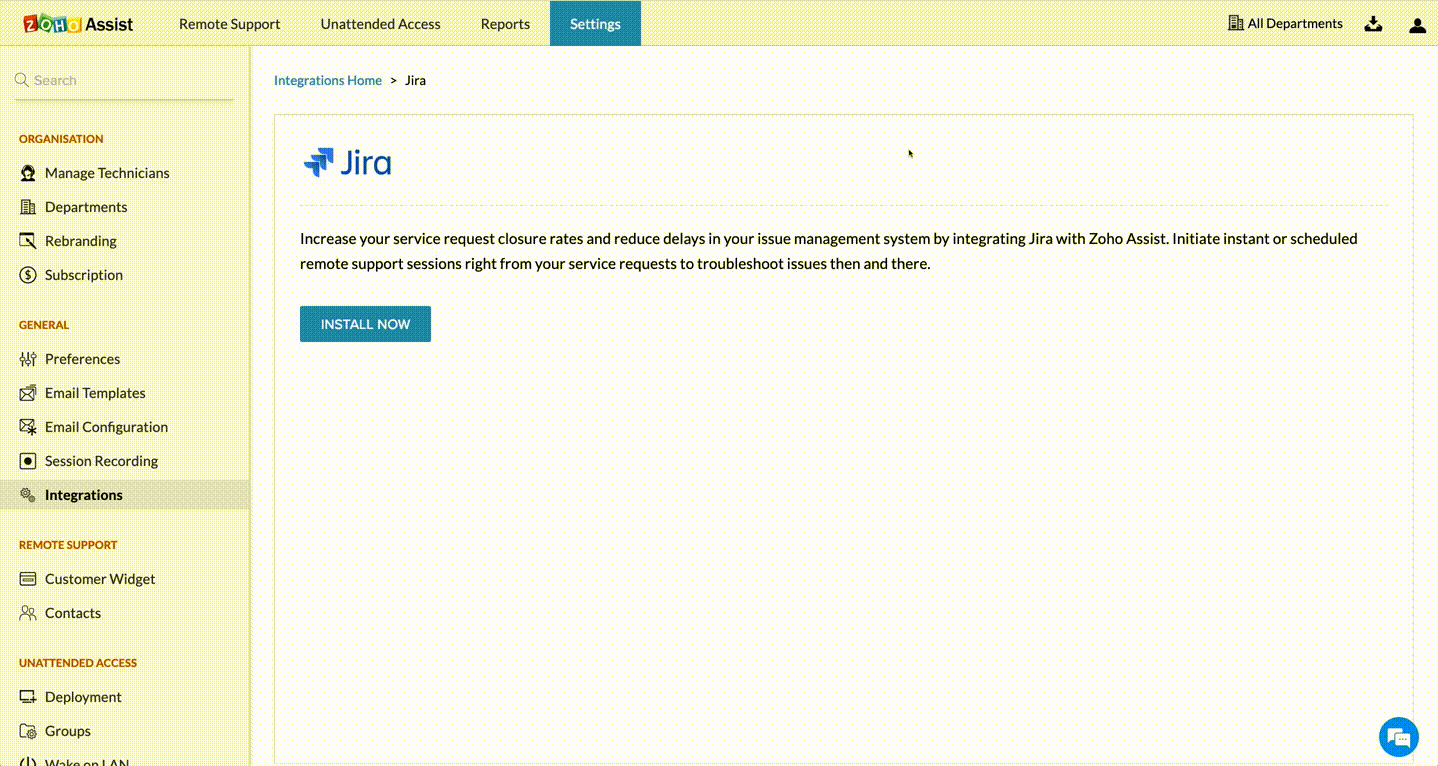Click the sidebar Search field
The height and width of the screenshot is (766, 1438).
[x=124, y=80]
